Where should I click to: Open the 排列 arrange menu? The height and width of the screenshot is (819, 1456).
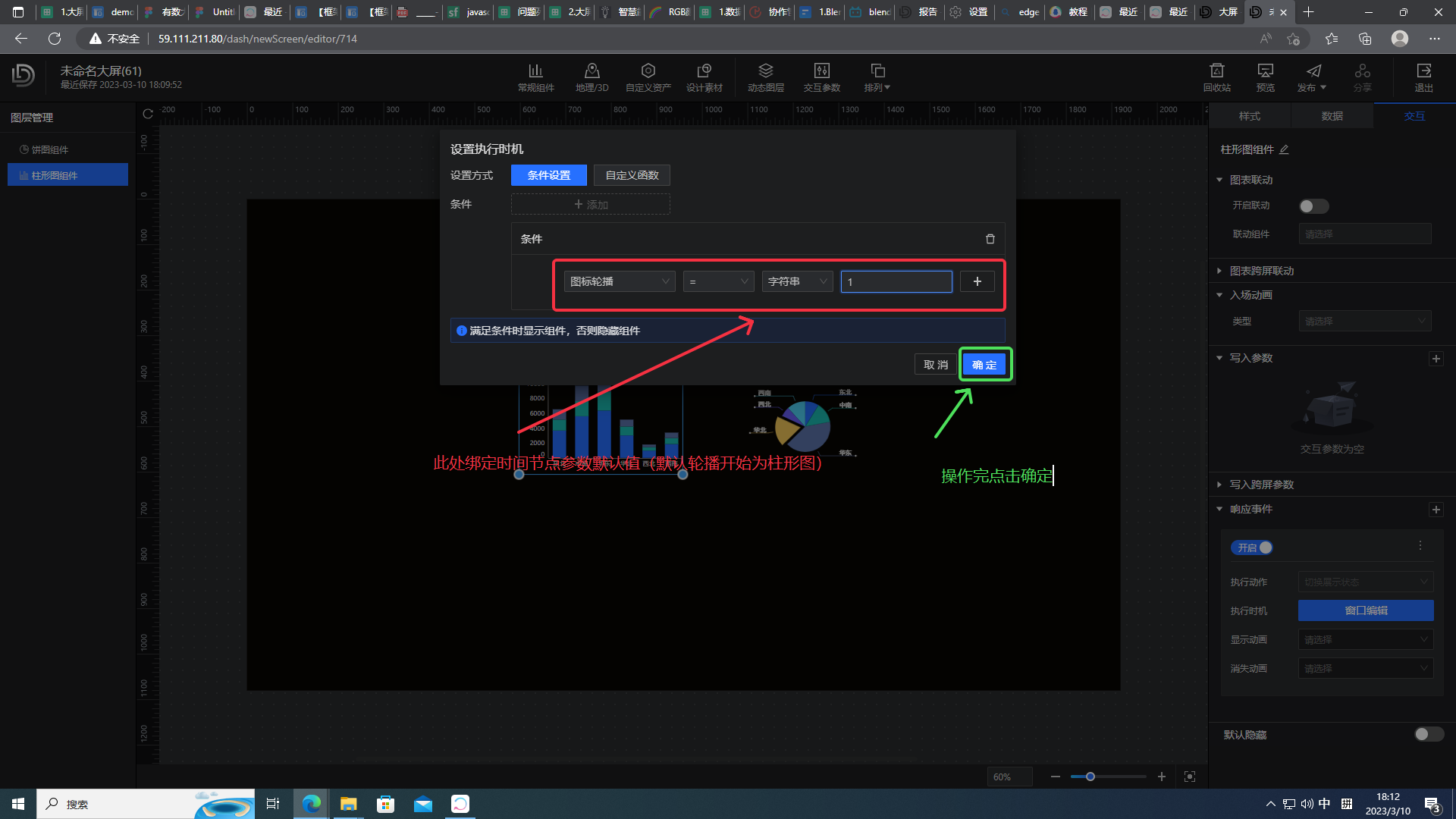tap(877, 77)
